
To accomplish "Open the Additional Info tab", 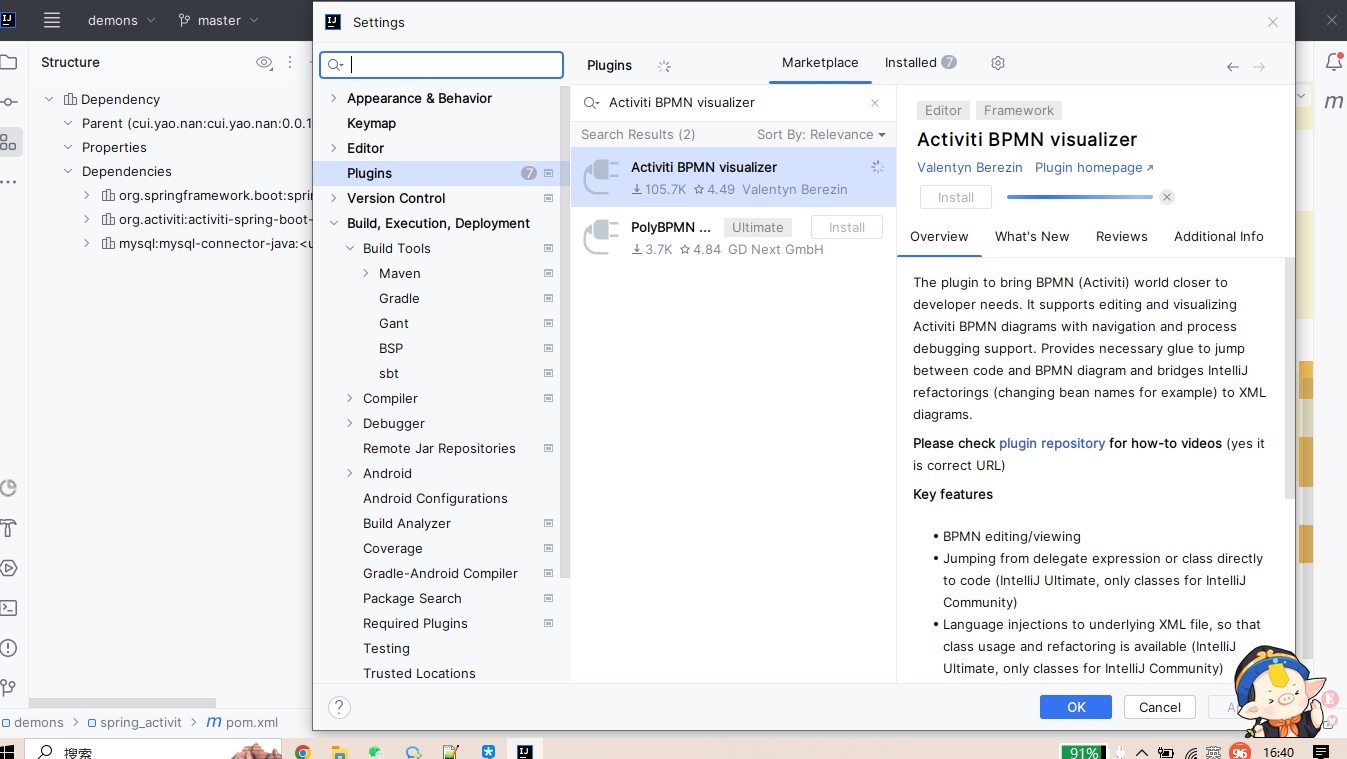I will pyautogui.click(x=1219, y=236).
